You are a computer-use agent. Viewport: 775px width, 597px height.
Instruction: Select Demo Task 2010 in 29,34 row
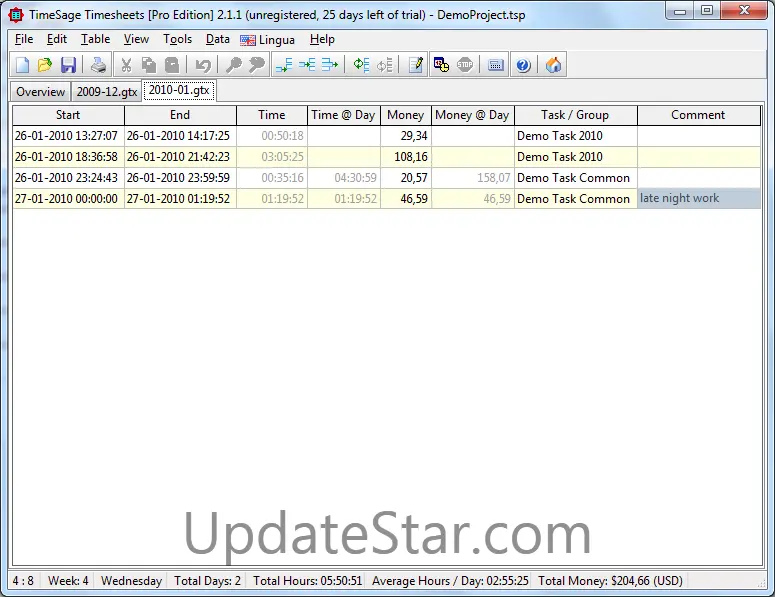575,136
